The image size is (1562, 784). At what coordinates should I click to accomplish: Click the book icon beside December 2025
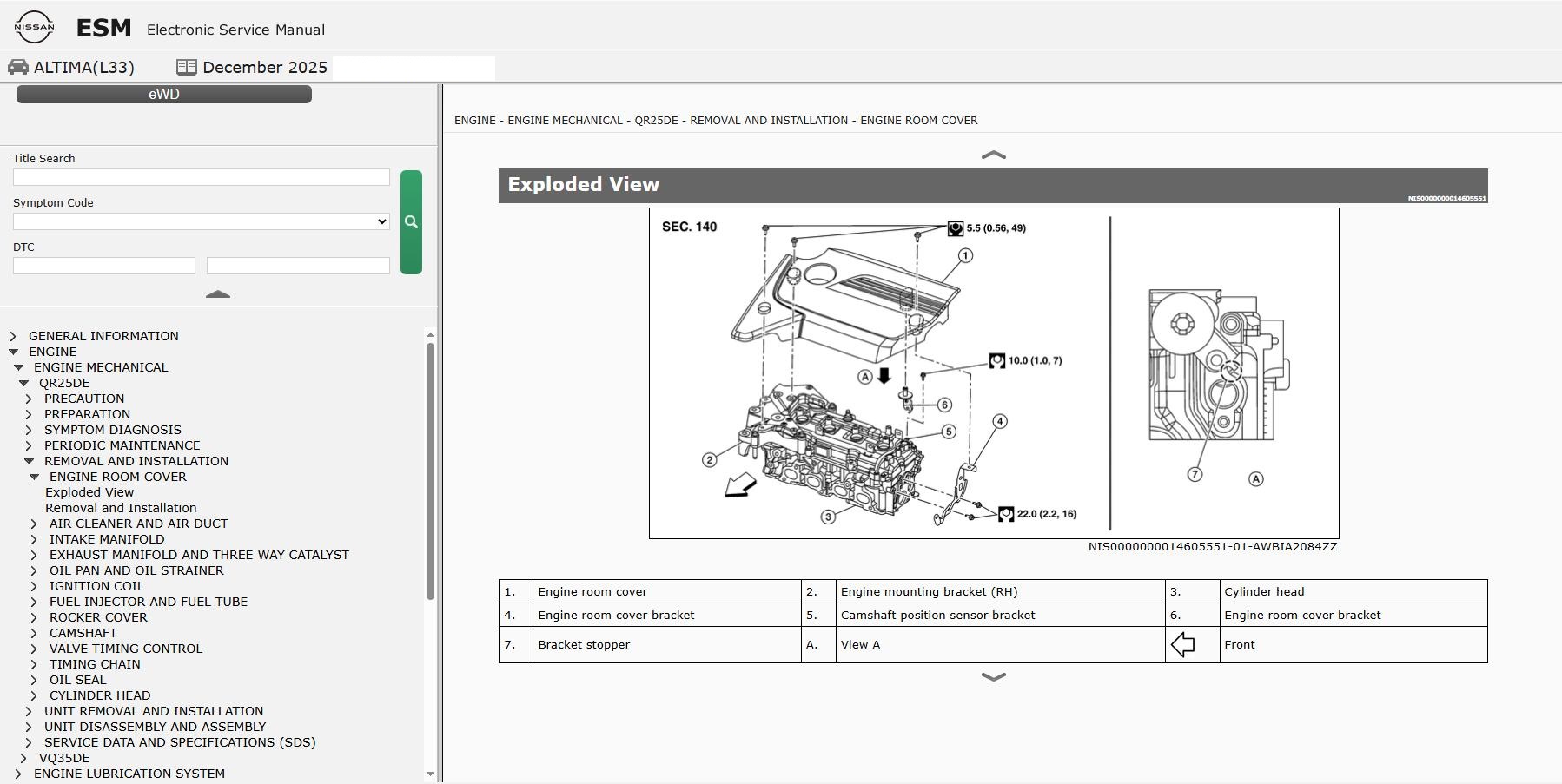pos(186,67)
